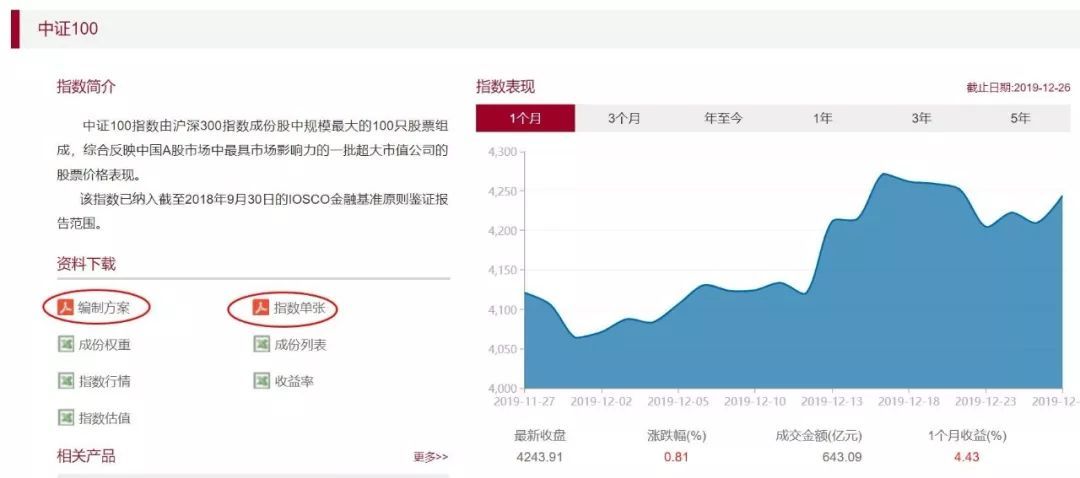Click the Excel icon beside 指数行情
The image size is (1080, 478).
click(x=66, y=381)
